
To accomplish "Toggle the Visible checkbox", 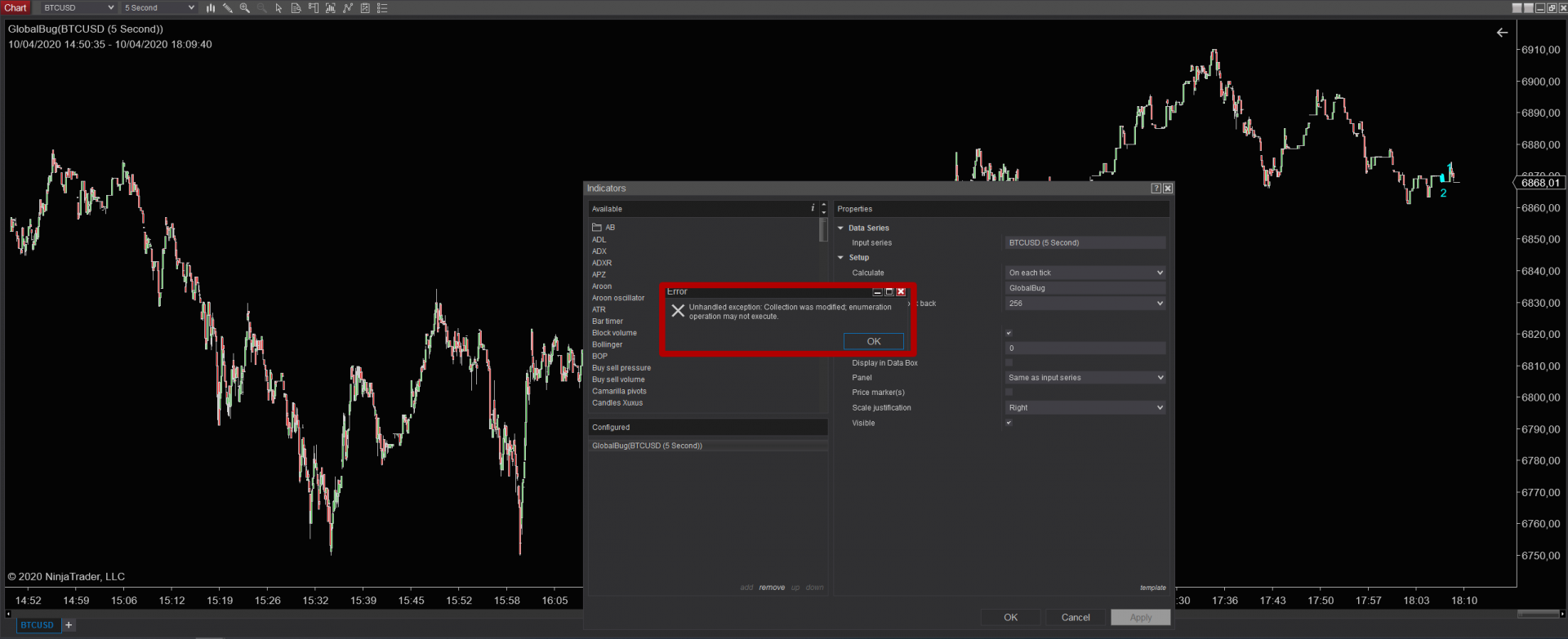I will coord(1009,423).
